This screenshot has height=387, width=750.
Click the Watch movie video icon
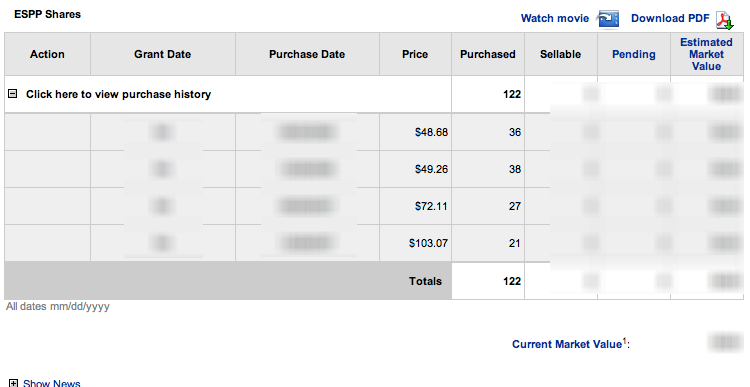click(x=608, y=19)
